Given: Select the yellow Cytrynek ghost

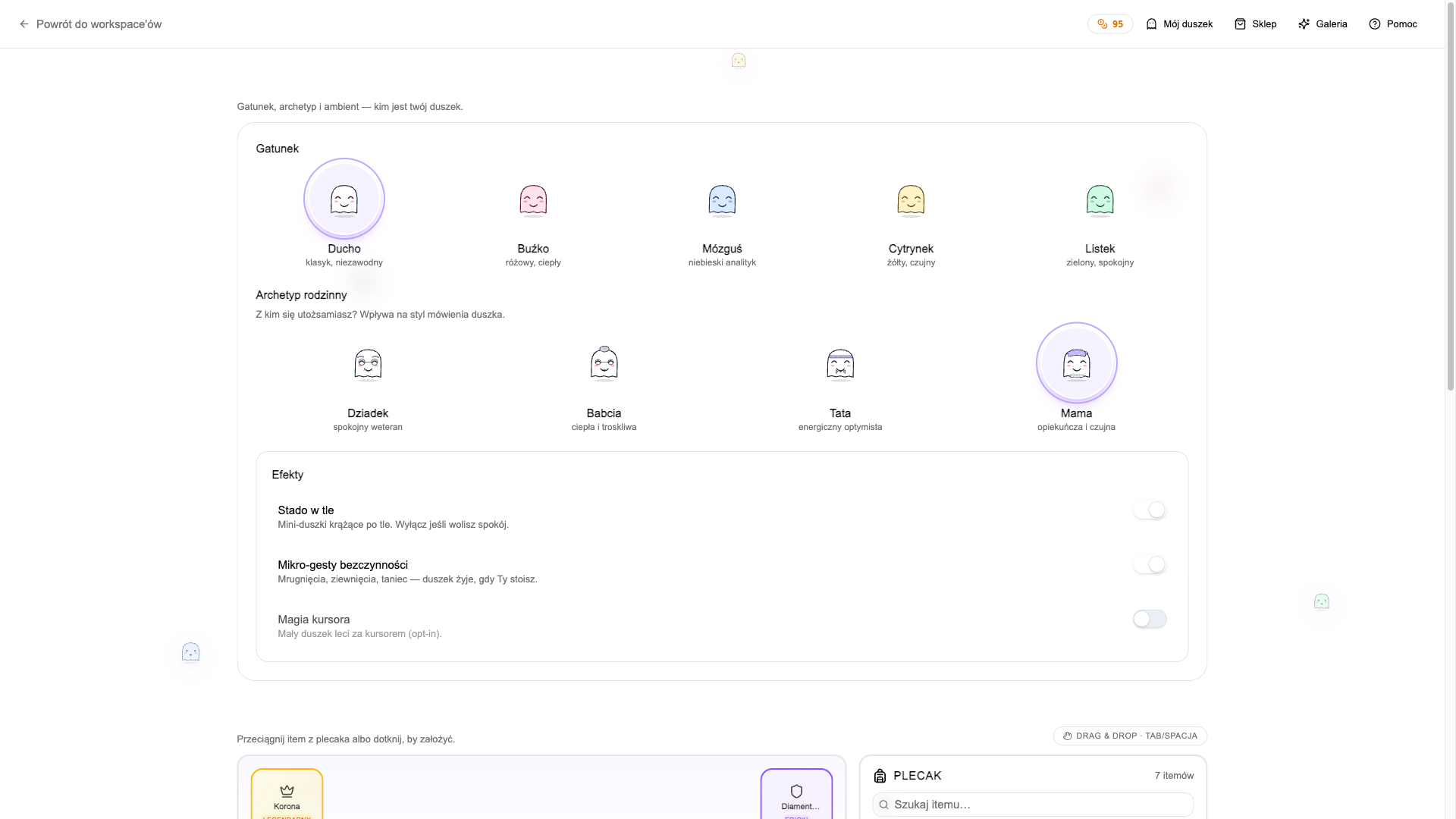Looking at the screenshot, I should point(911,200).
